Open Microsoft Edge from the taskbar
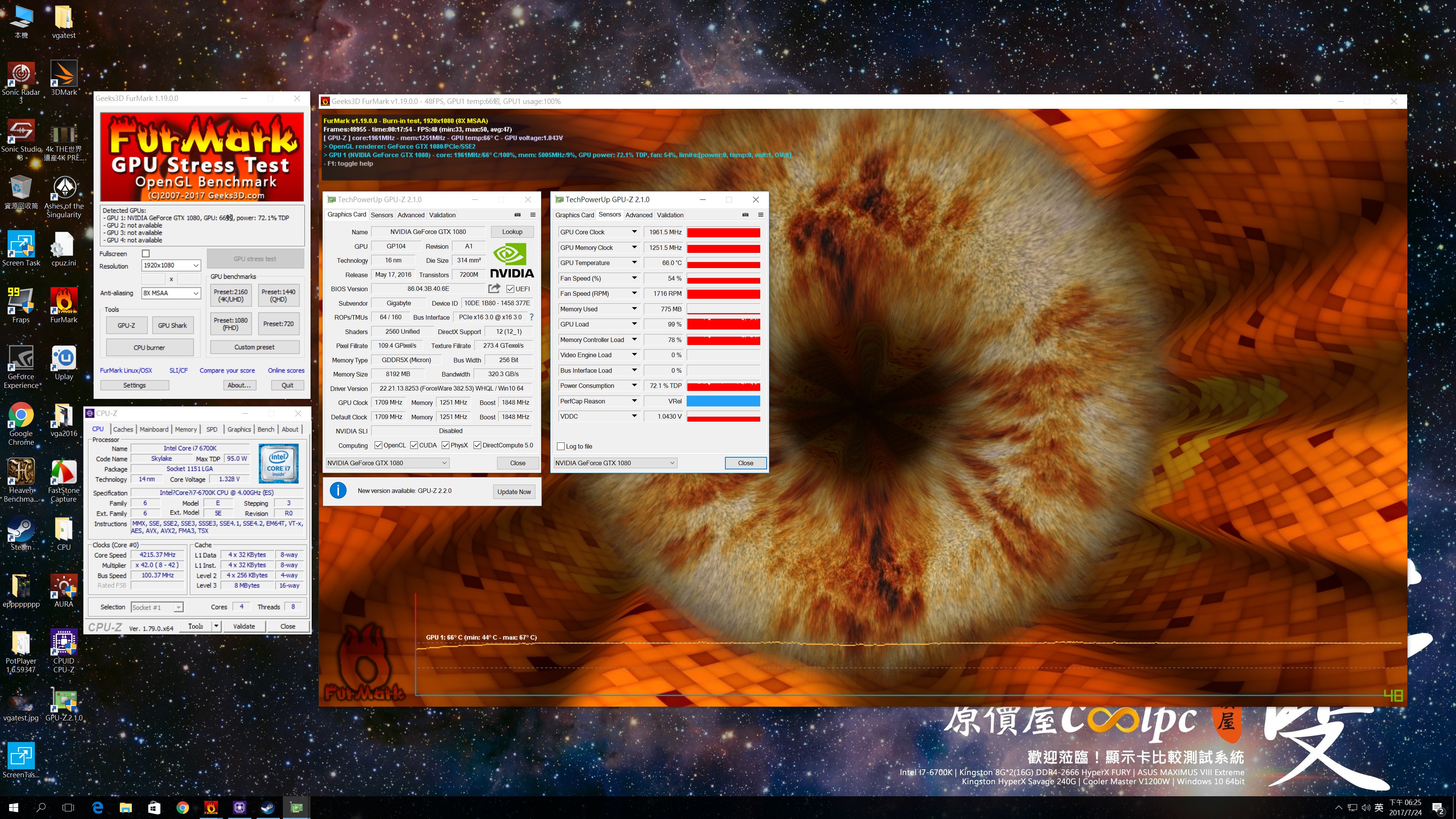This screenshot has height=819, width=1456. point(97,808)
